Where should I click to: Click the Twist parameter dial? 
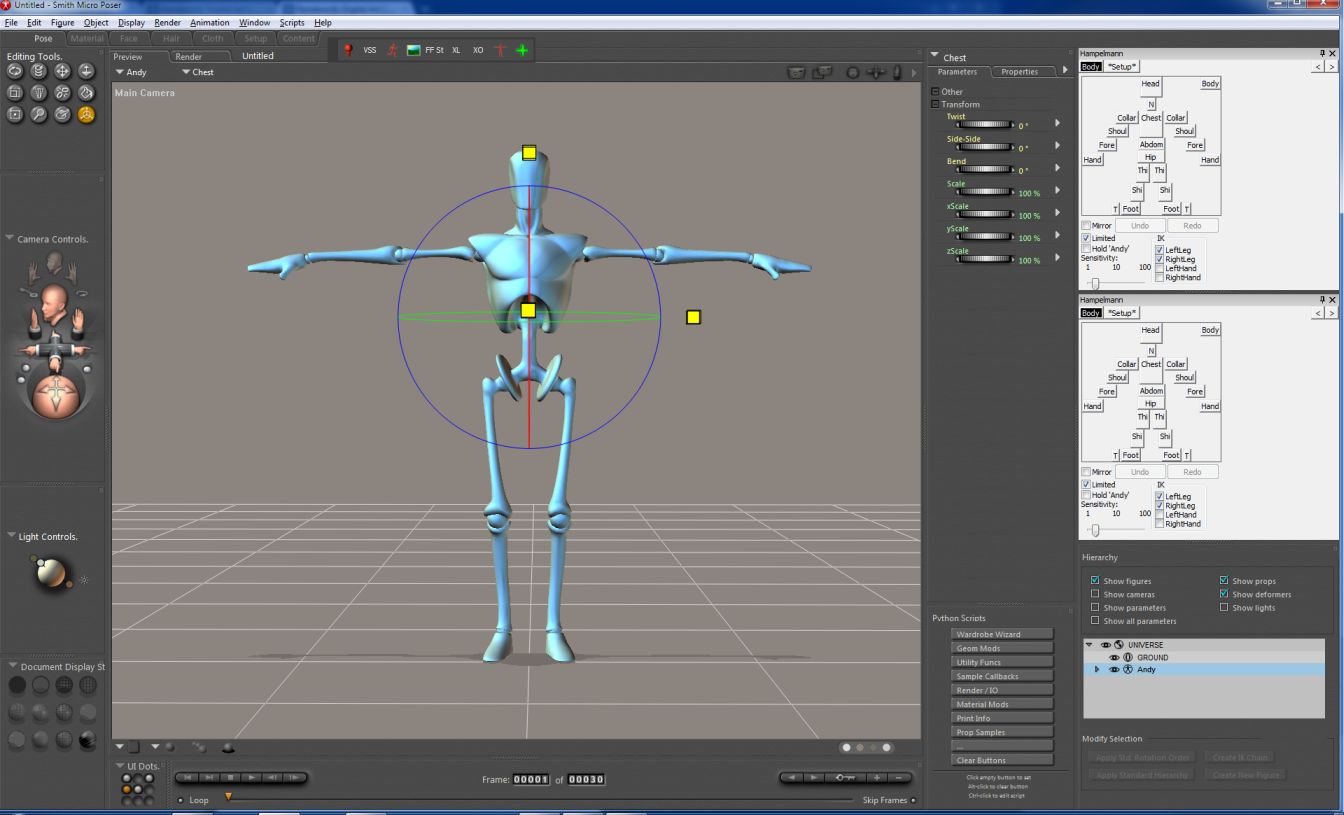coord(984,125)
